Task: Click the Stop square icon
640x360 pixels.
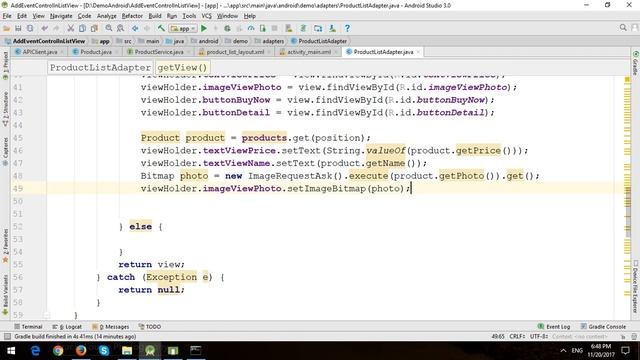Action: pyautogui.click(x=275, y=28)
